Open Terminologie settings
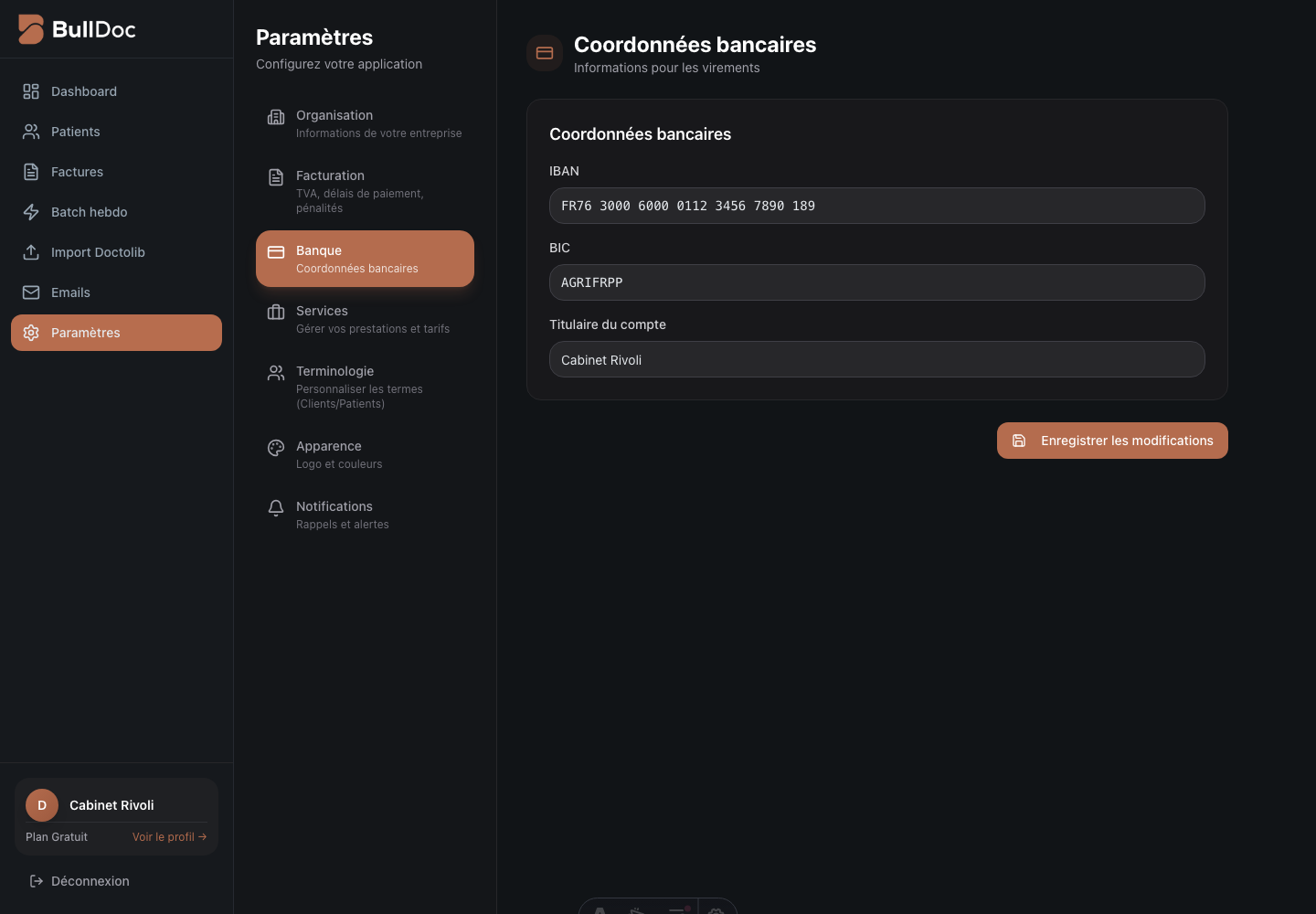Screen dimensions: 1316x914 pyautogui.click(x=365, y=387)
